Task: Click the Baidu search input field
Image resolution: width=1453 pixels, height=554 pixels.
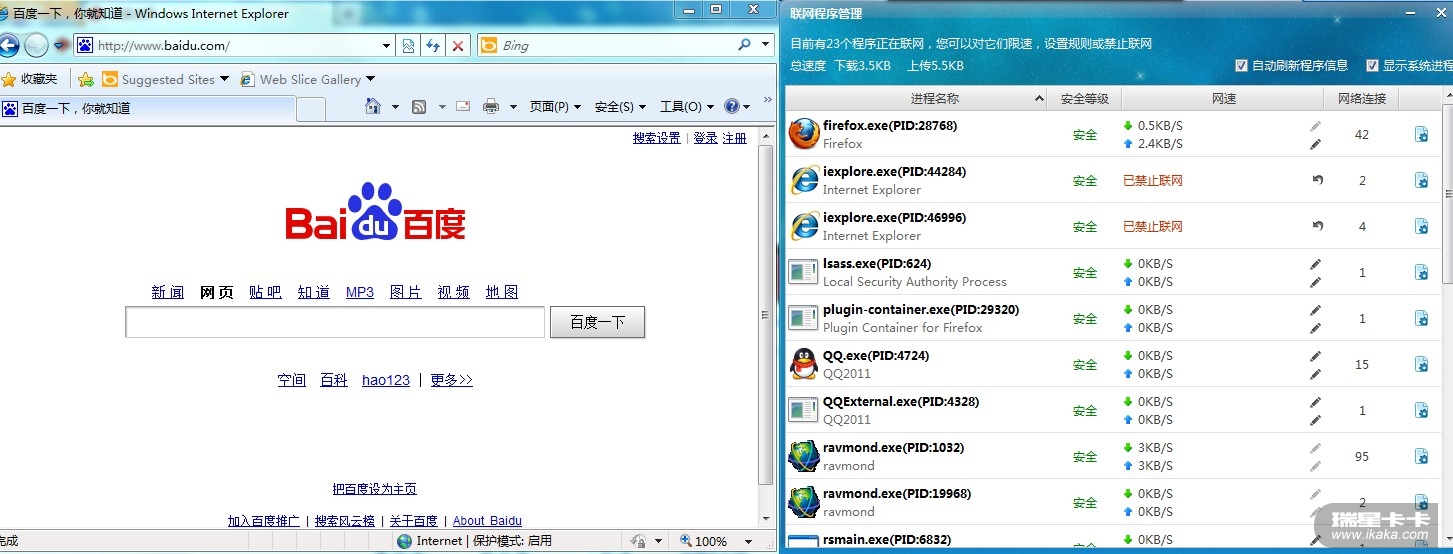Action: point(335,322)
